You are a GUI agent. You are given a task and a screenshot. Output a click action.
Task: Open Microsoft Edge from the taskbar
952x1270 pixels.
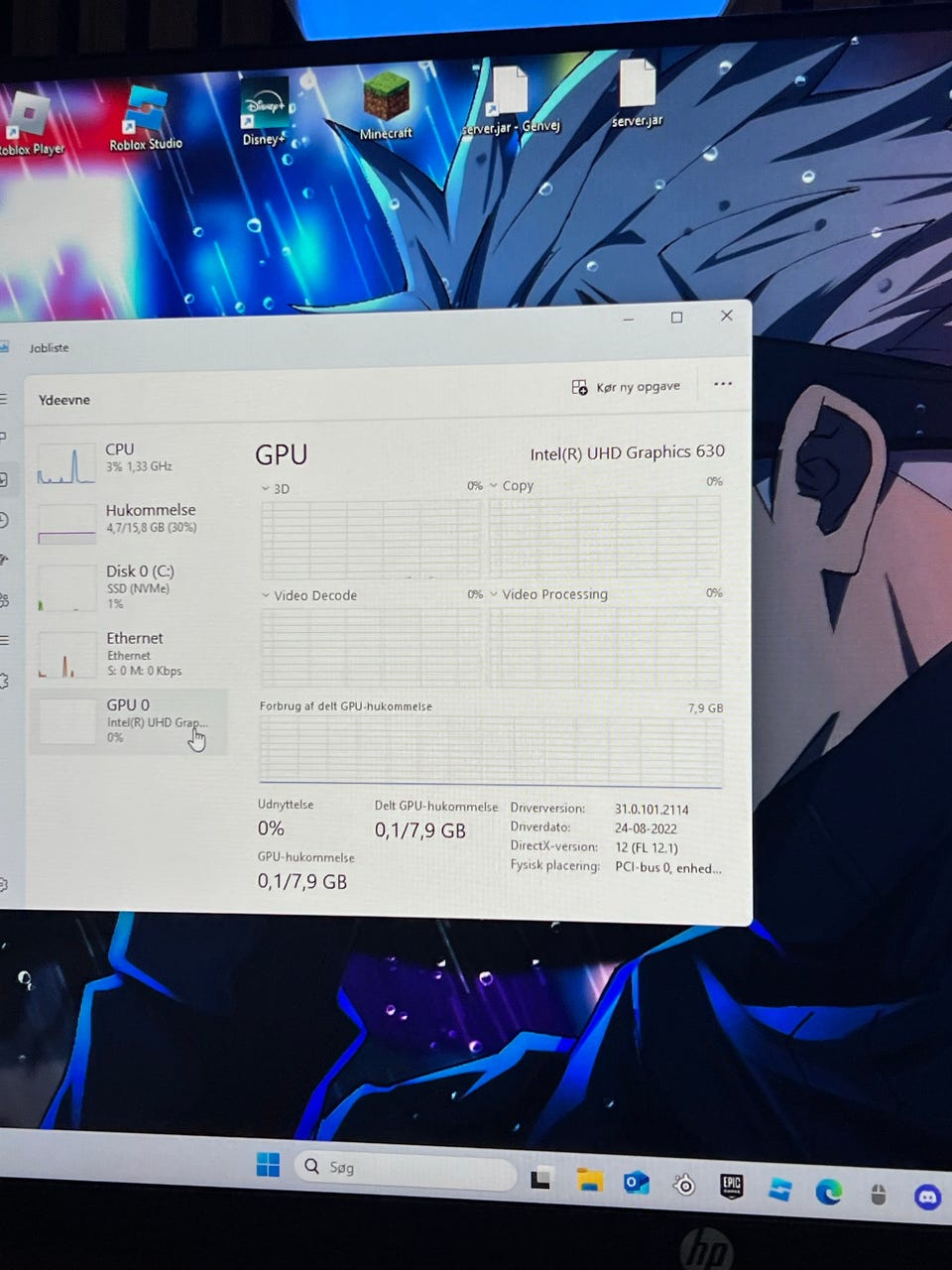click(x=829, y=1191)
